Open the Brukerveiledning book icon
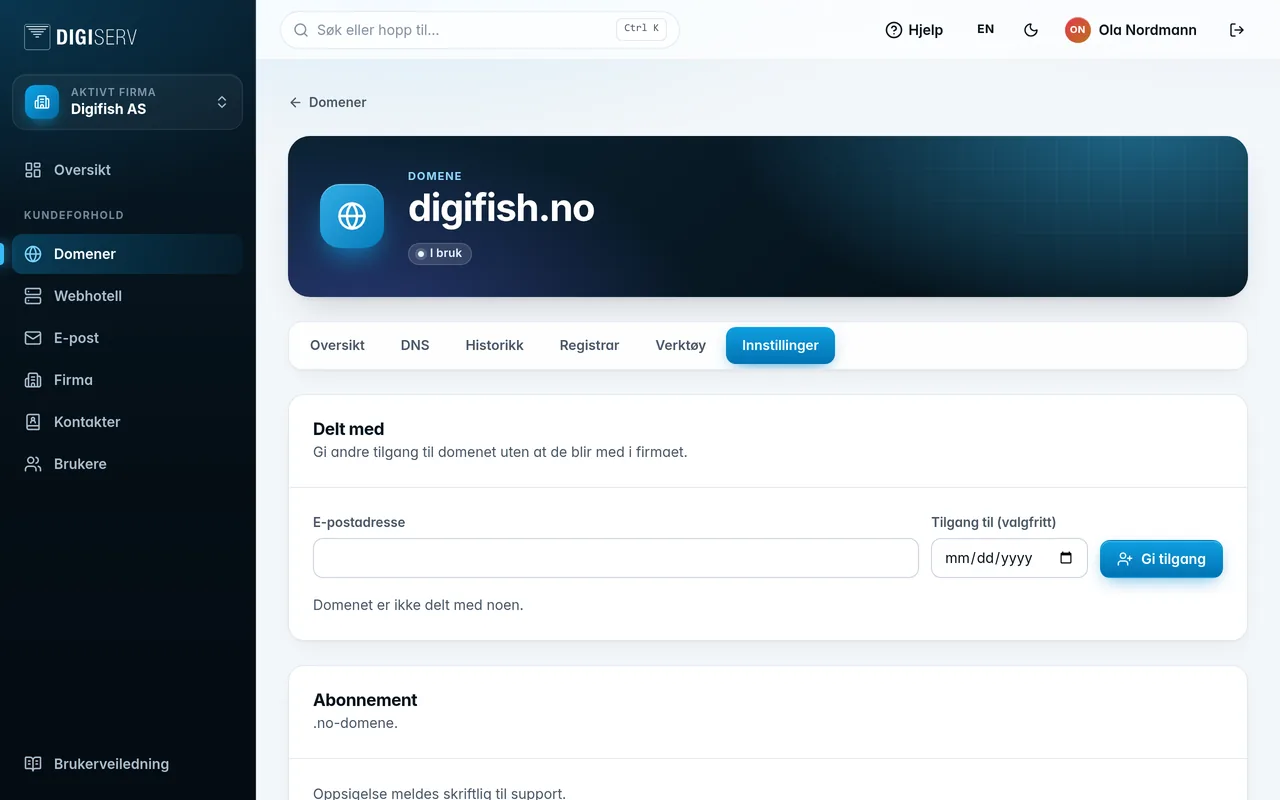 tap(33, 764)
